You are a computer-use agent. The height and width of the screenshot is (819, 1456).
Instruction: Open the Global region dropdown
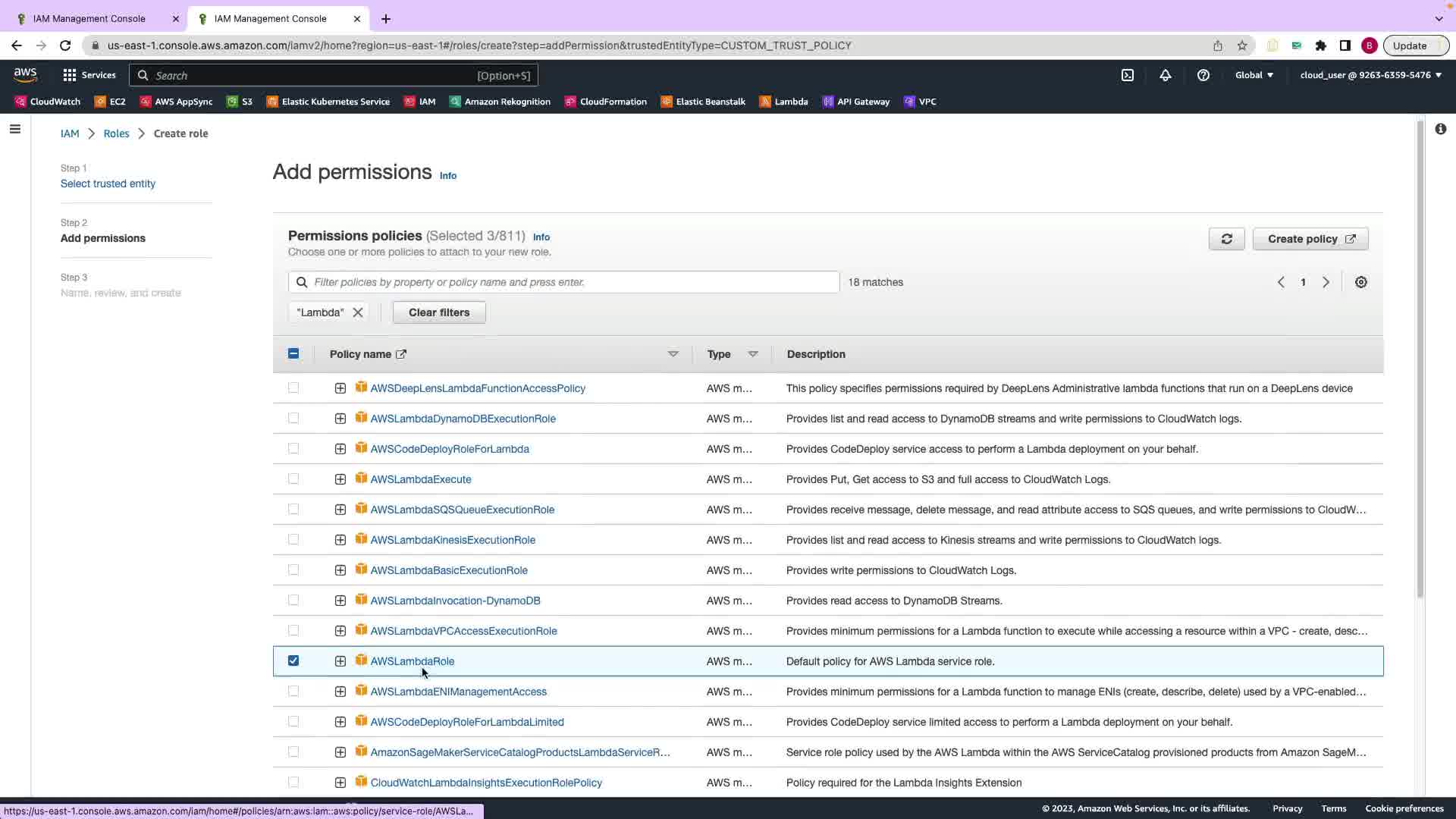pyautogui.click(x=1254, y=75)
